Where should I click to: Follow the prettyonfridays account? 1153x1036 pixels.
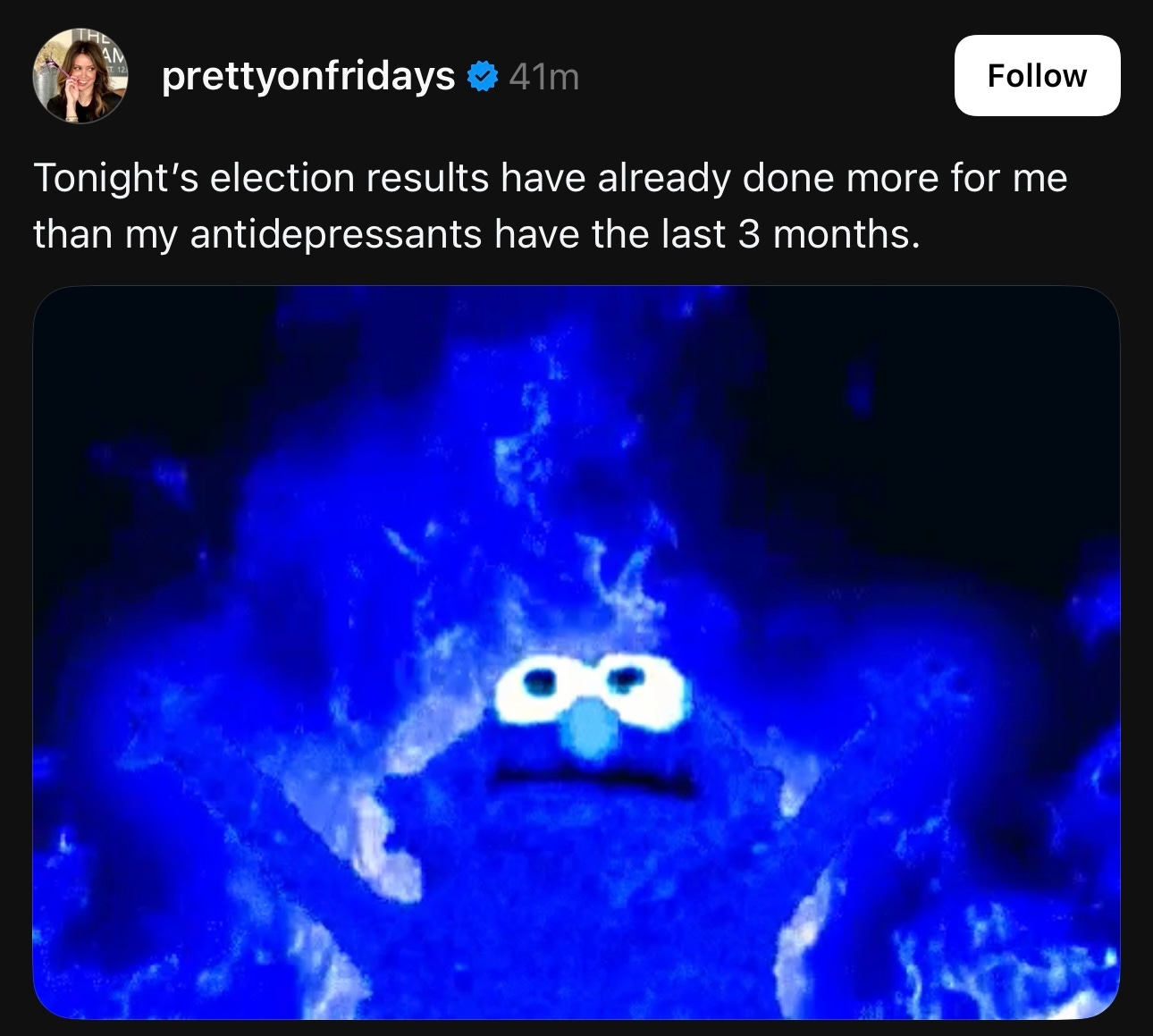1037,76
